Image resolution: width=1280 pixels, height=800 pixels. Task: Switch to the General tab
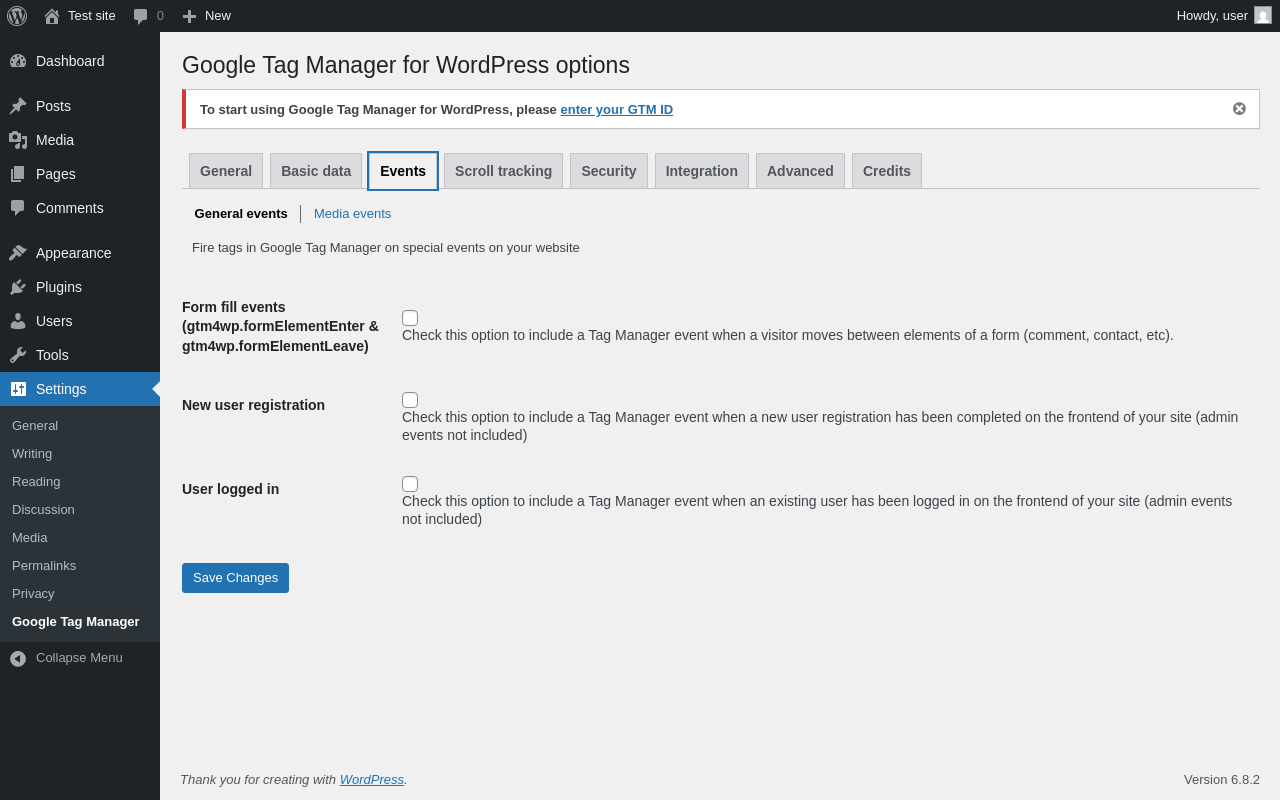point(226,171)
